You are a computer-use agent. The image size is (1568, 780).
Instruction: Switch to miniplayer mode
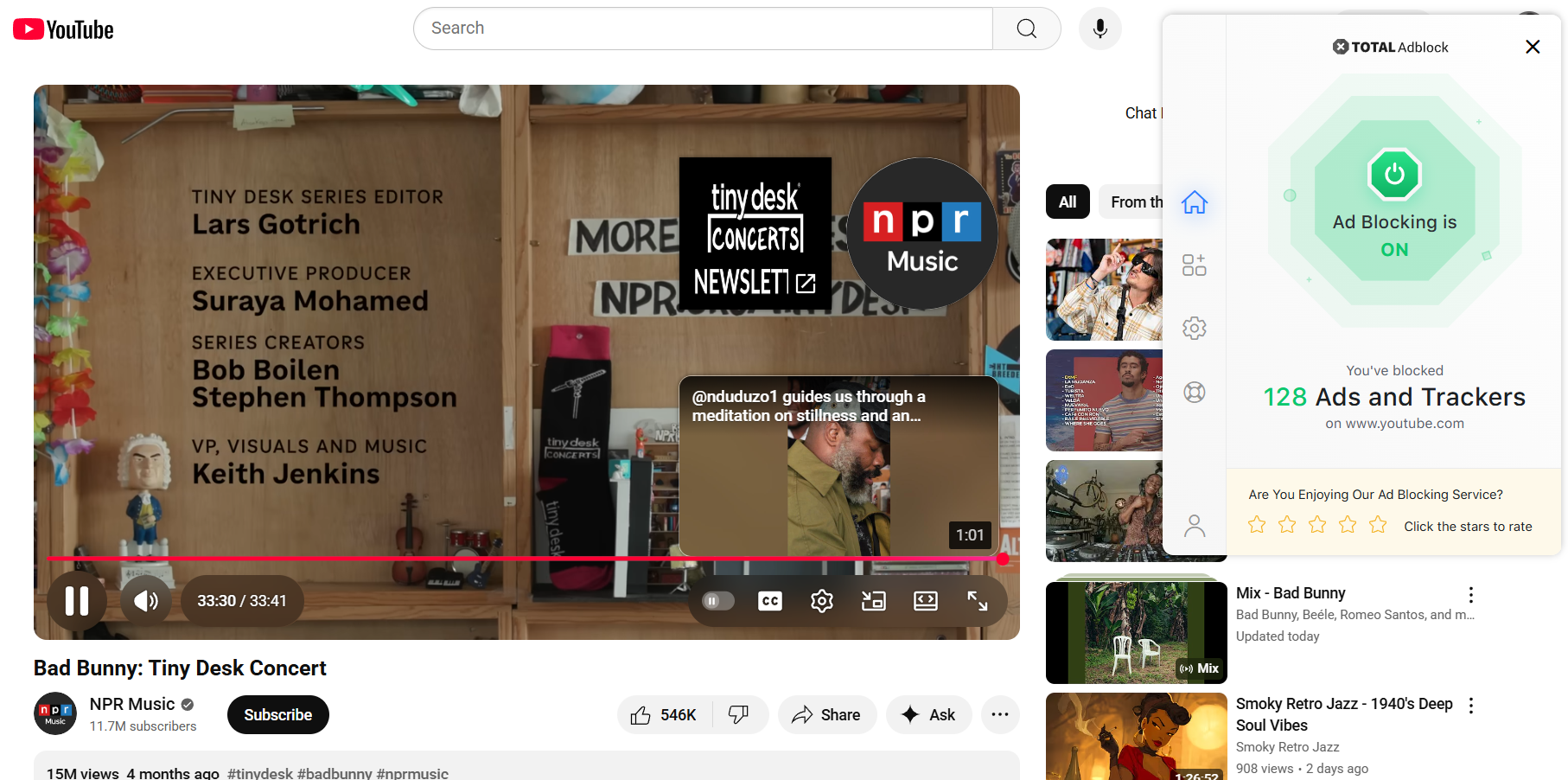(x=873, y=600)
